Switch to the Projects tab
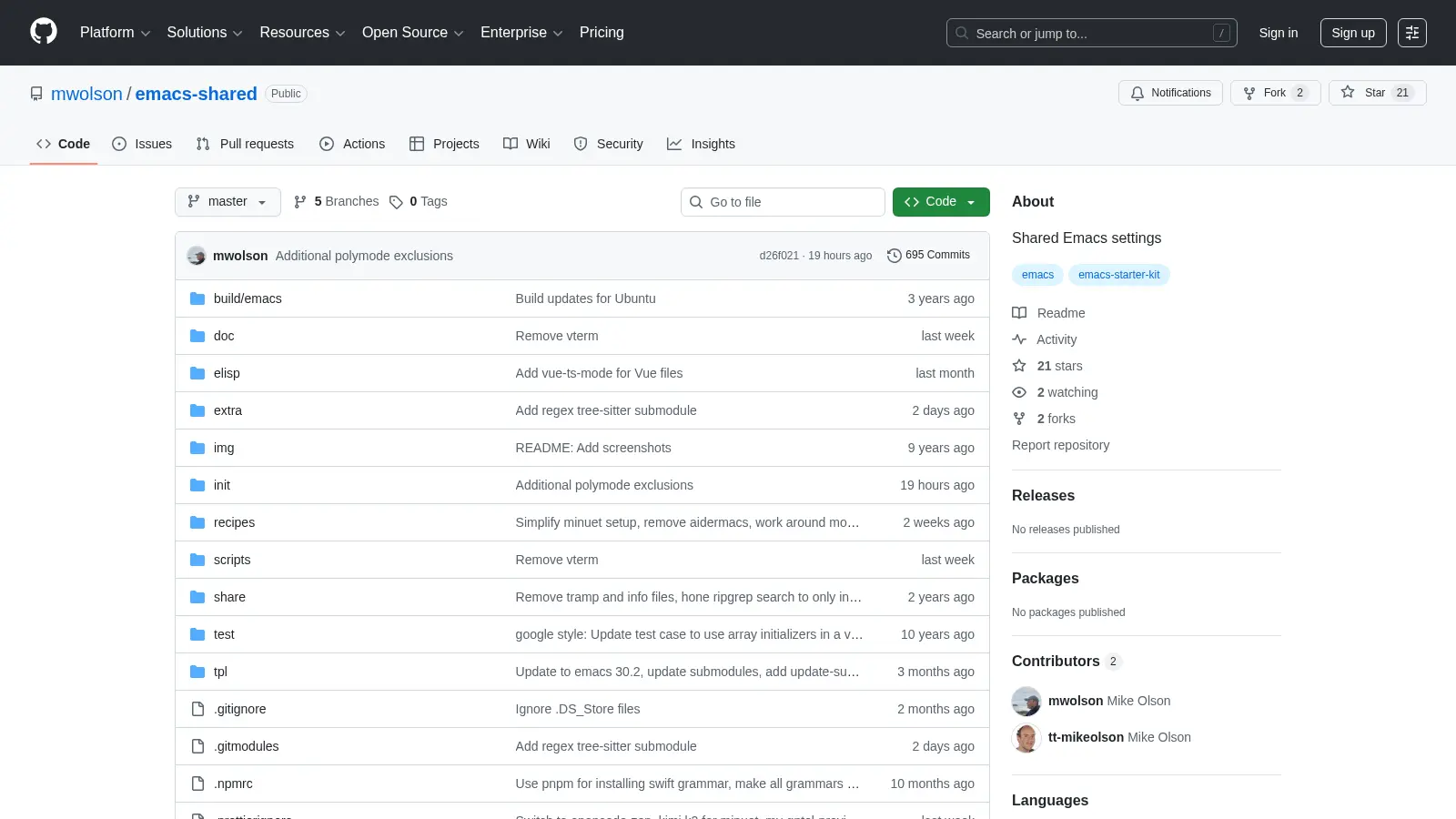This screenshot has height=819, width=1456. coord(444,144)
